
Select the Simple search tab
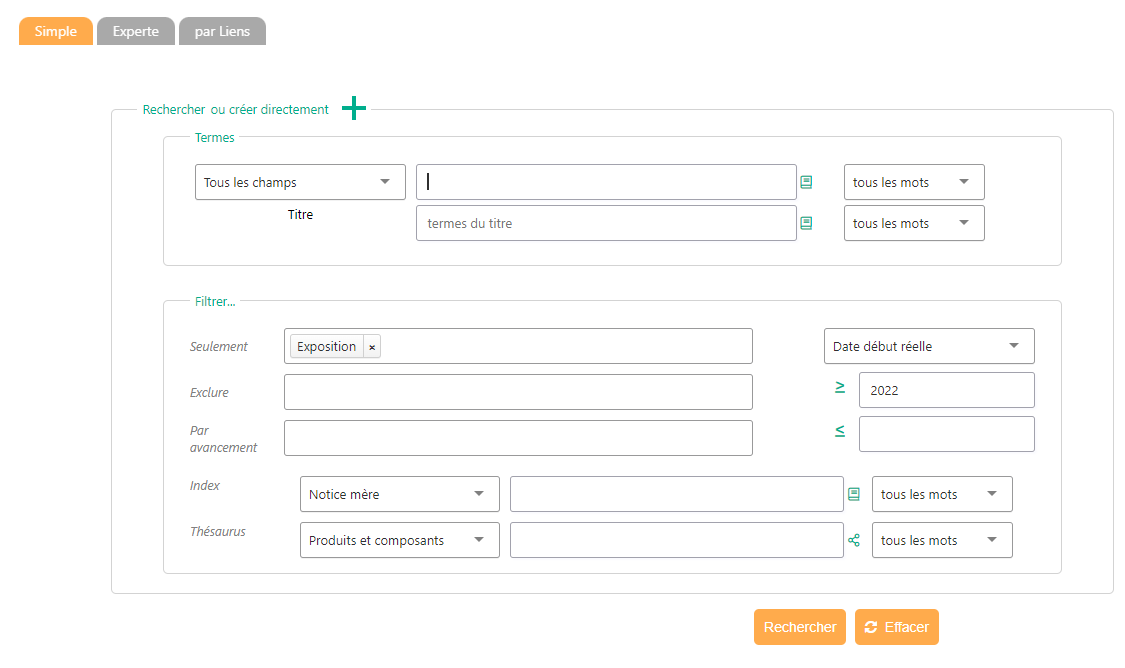[x=56, y=31]
